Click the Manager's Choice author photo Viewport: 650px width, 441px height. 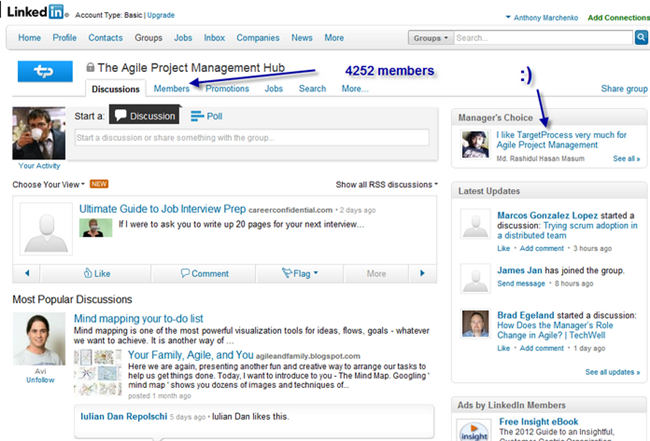475,145
